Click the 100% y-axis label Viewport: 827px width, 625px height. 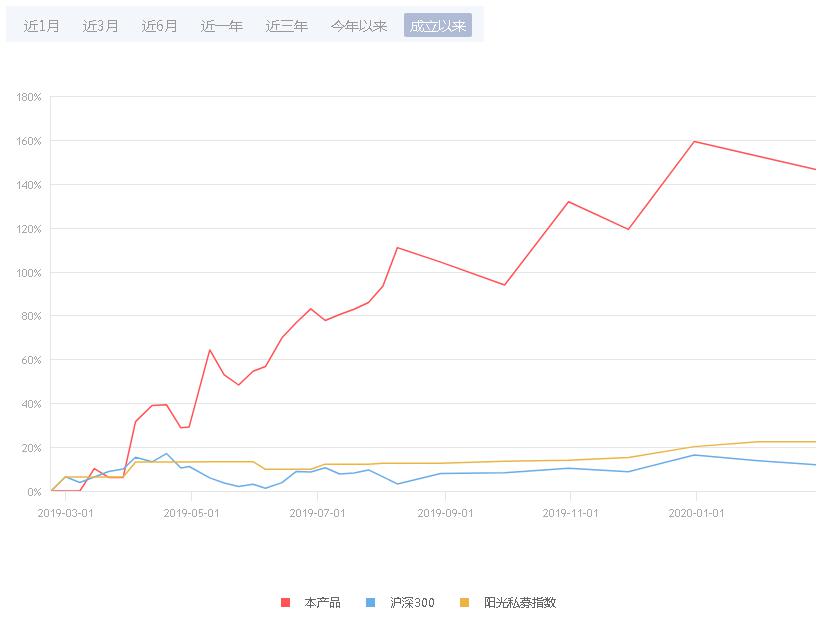coord(28,273)
